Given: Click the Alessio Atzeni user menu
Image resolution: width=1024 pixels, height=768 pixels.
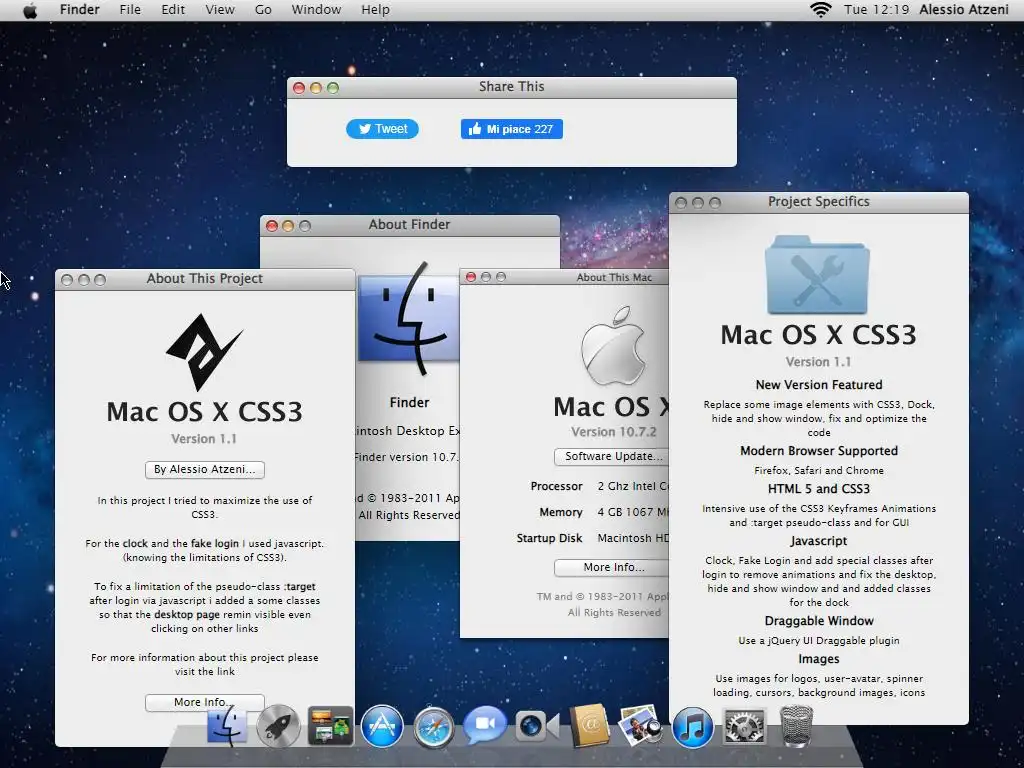Looking at the screenshot, I should 964,10.
